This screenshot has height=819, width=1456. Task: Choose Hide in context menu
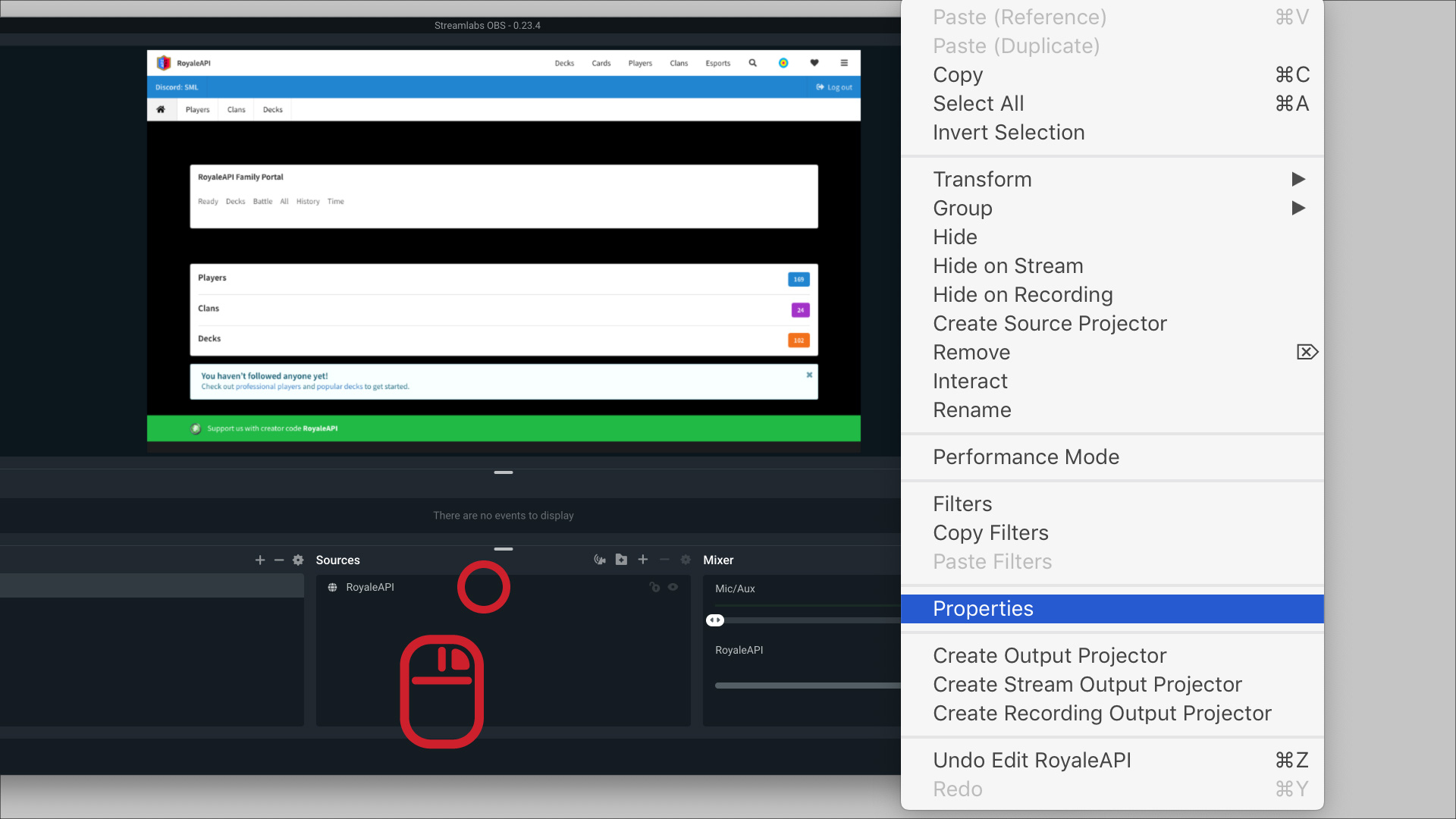pyautogui.click(x=1112, y=237)
